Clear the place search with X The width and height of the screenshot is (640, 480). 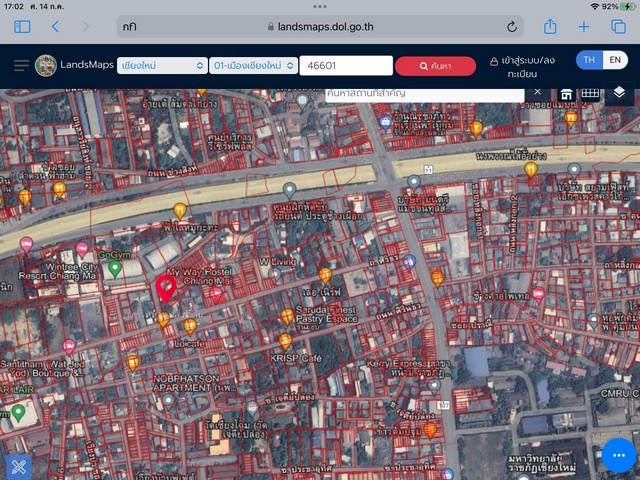coord(538,92)
